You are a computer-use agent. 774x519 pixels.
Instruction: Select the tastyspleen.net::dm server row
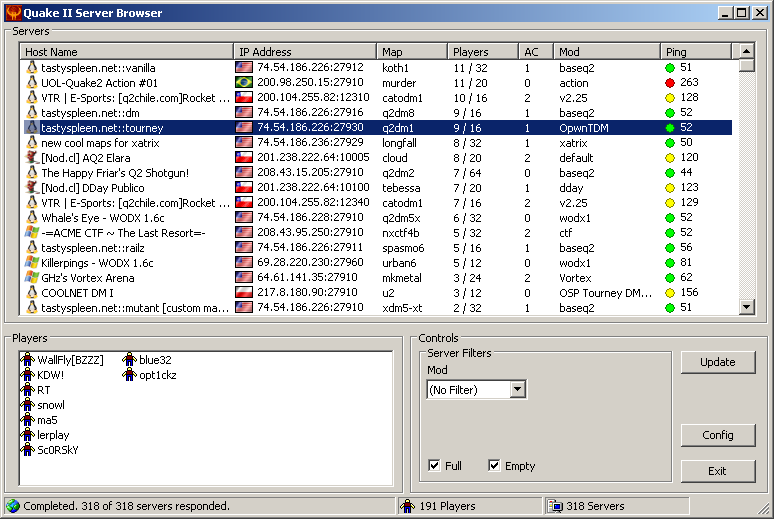point(376,113)
